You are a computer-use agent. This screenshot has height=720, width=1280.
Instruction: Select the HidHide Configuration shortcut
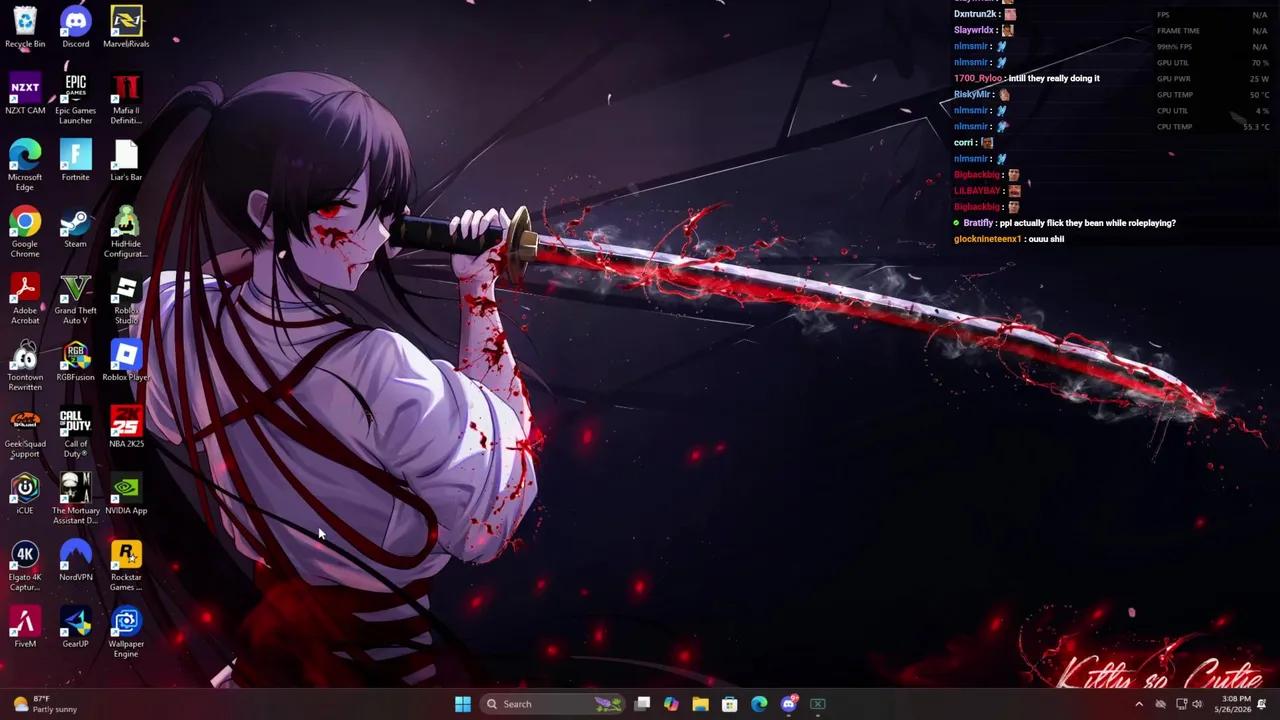(x=126, y=232)
